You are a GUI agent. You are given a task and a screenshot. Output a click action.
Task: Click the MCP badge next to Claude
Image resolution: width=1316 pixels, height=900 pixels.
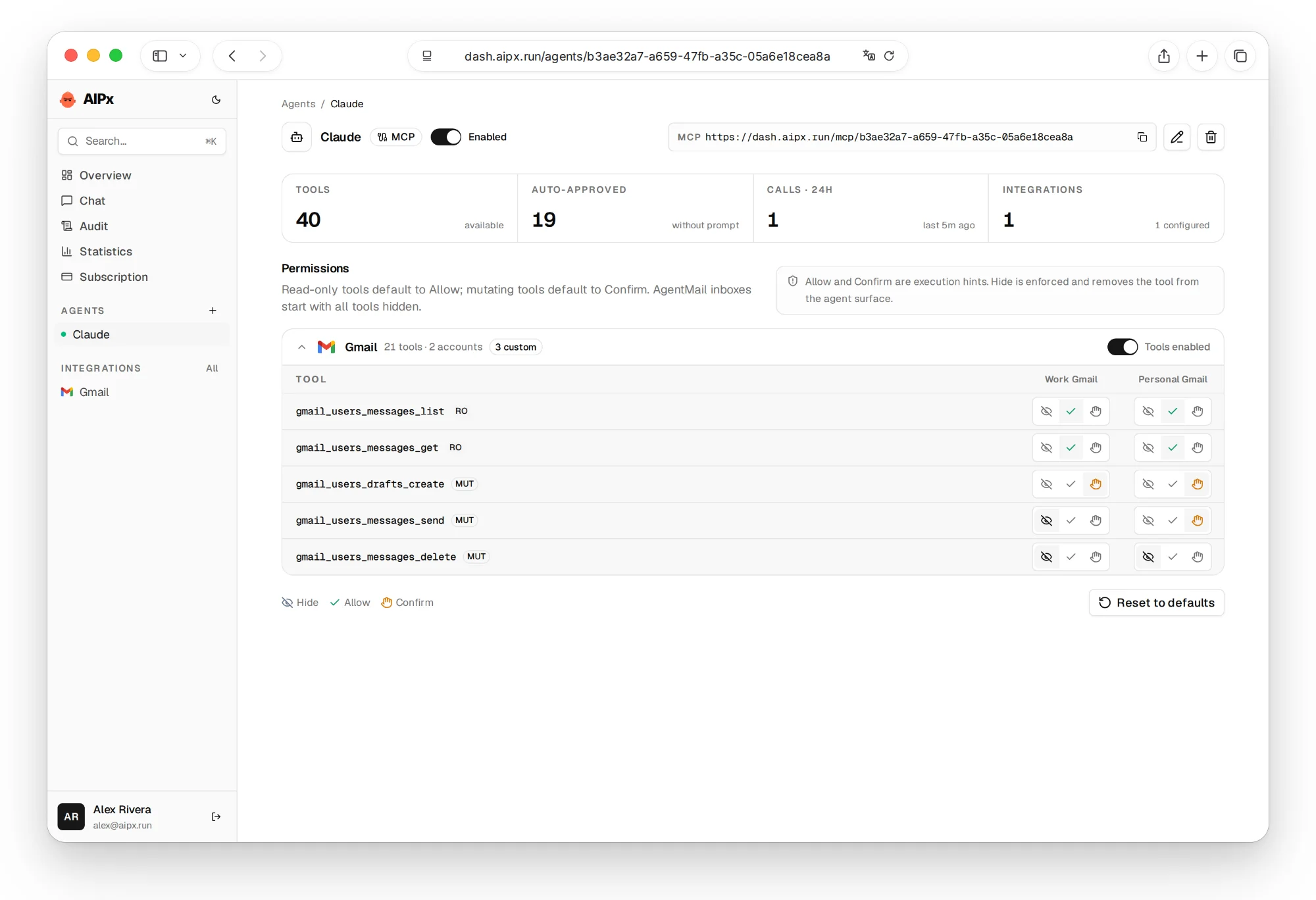pos(396,137)
